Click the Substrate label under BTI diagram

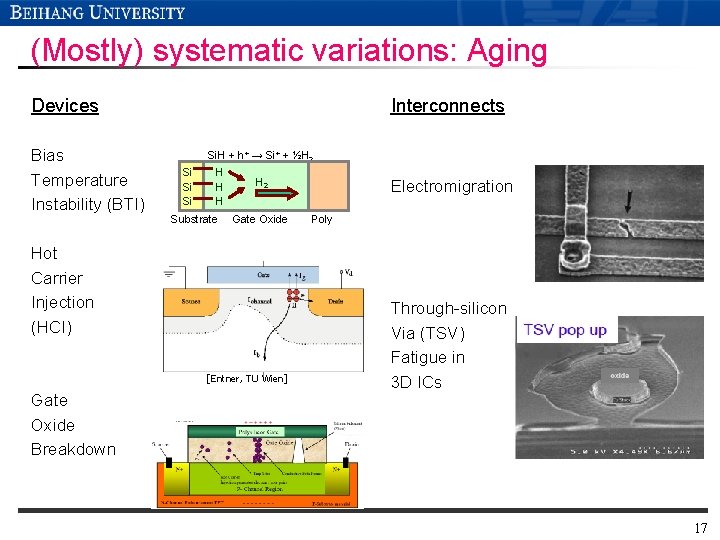pos(194,219)
